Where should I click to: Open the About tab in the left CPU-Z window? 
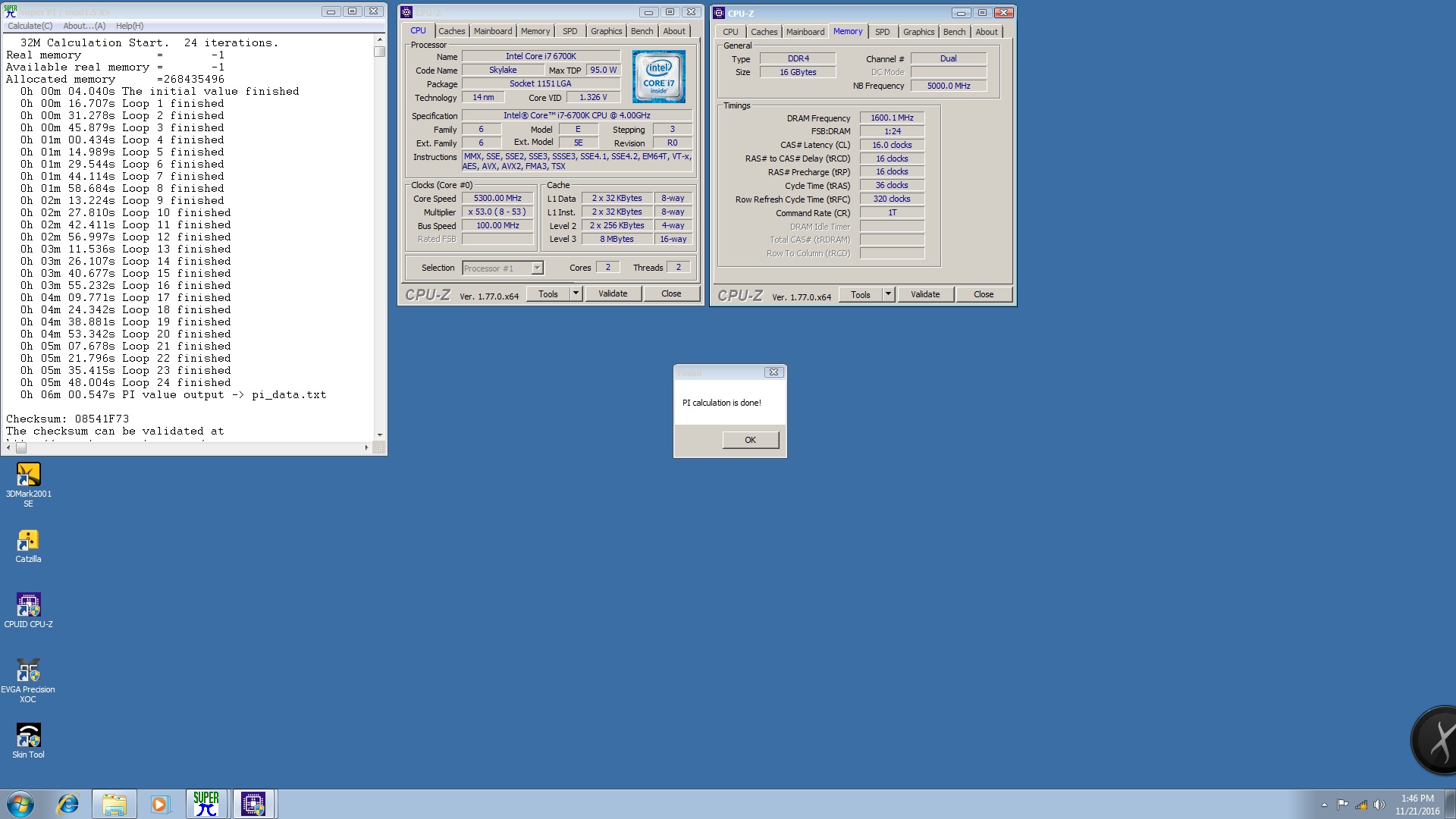coord(674,31)
